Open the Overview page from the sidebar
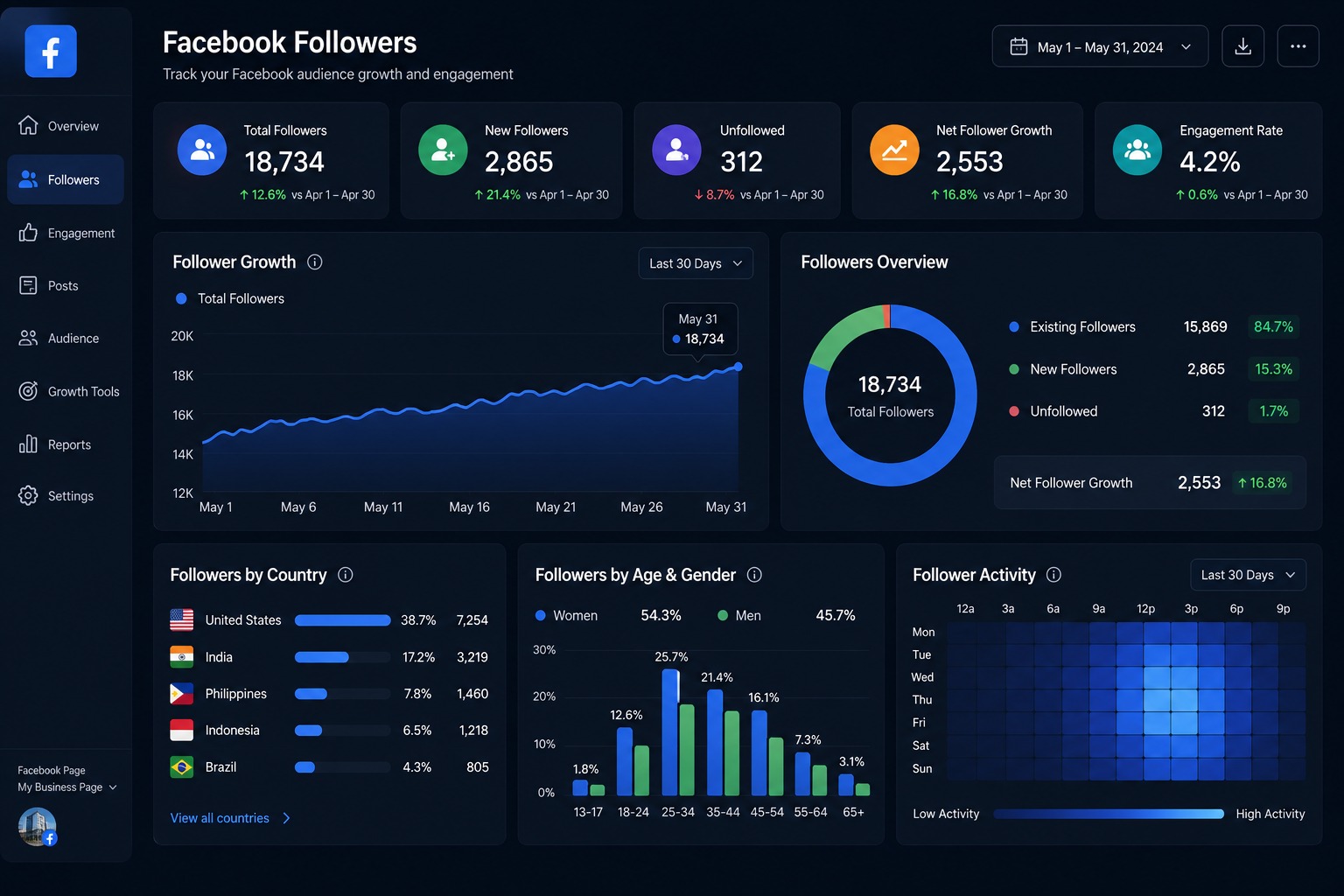This screenshot has width=1344, height=896. (66, 126)
